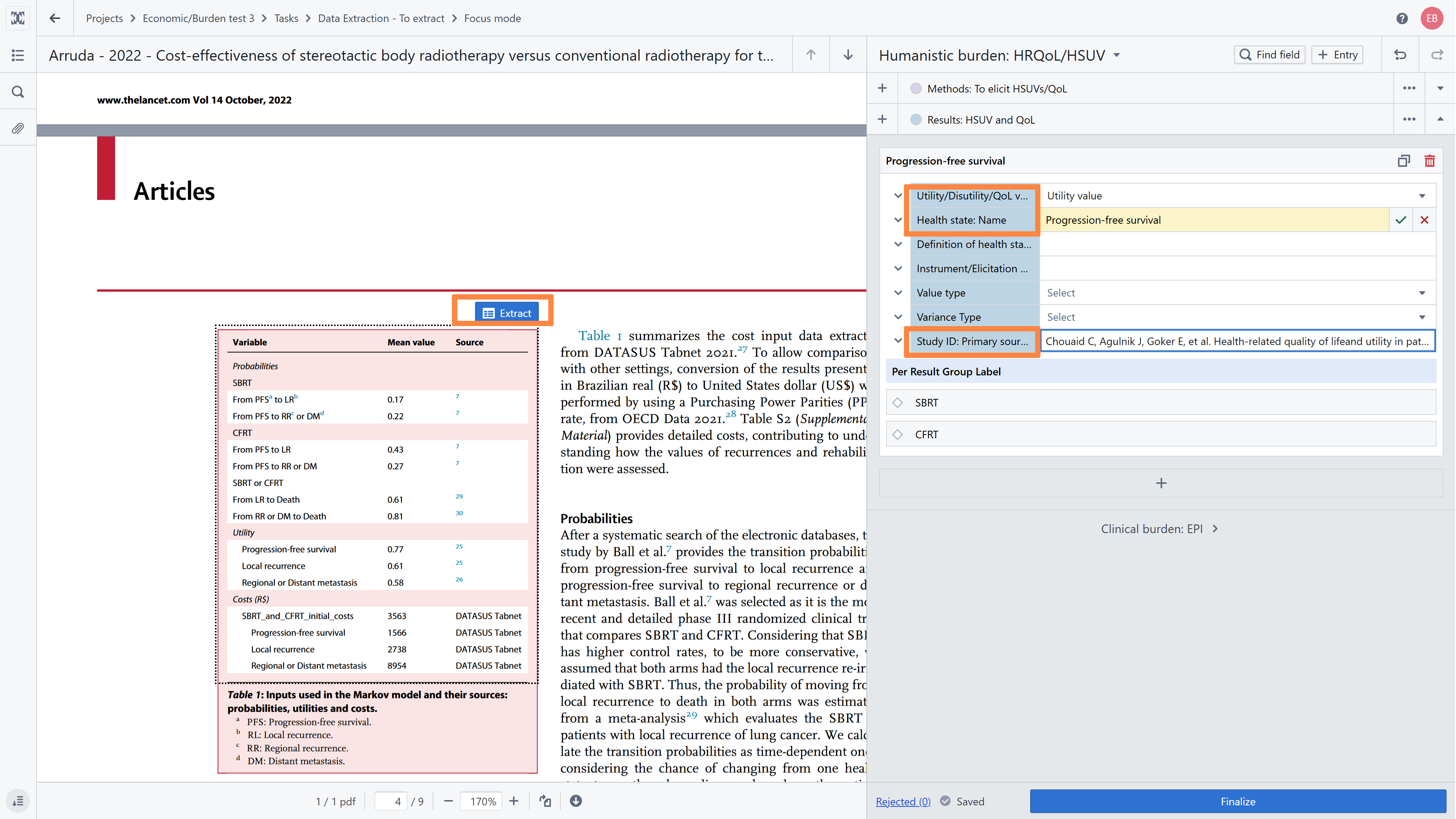Add a new result entry with the plus bar
The height and width of the screenshot is (819, 1456).
coord(1161,483)
